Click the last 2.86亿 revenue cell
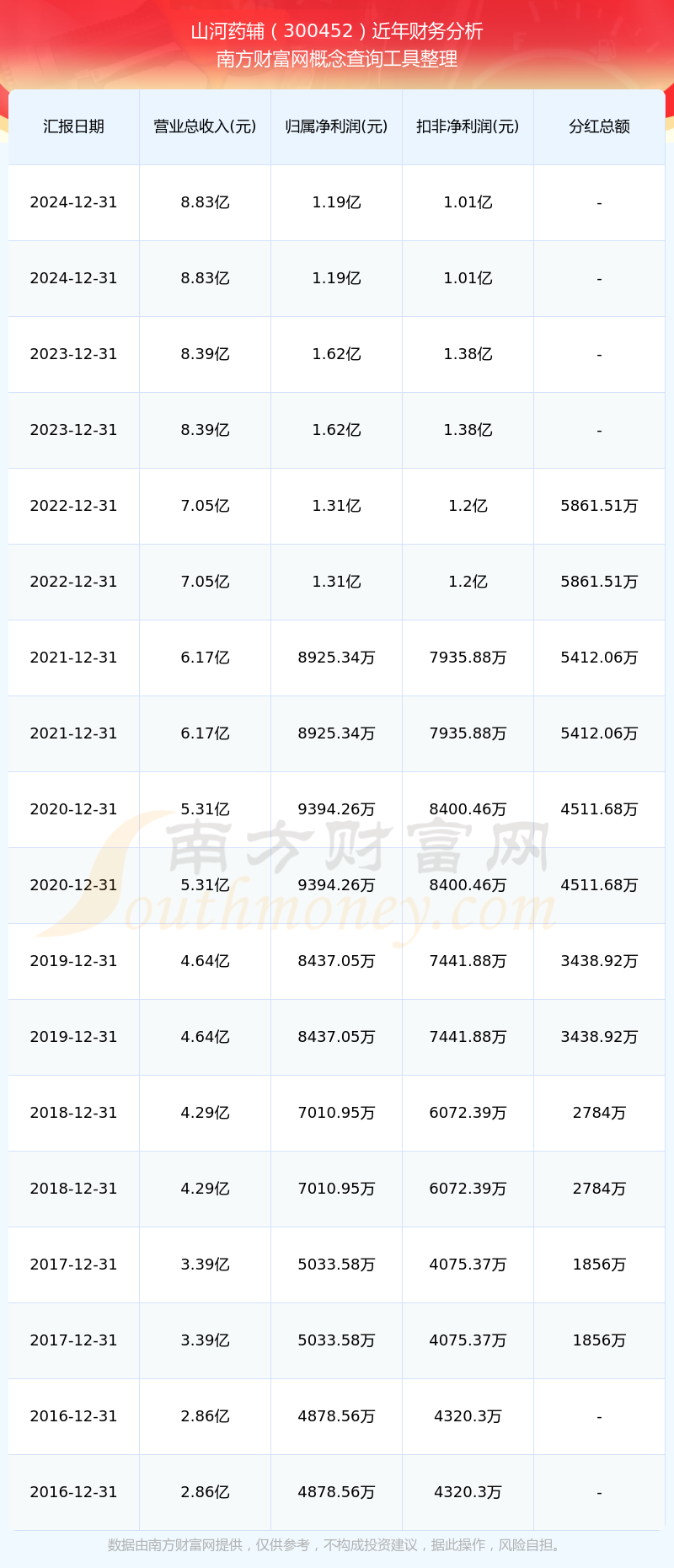 coord(205,1492)
